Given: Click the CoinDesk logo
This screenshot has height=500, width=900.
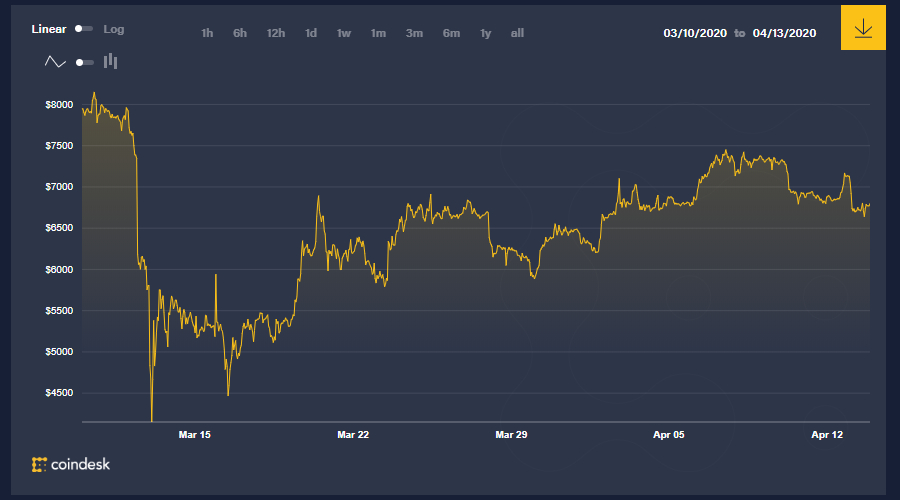Looking at the screenshot, I should [71, 464].
